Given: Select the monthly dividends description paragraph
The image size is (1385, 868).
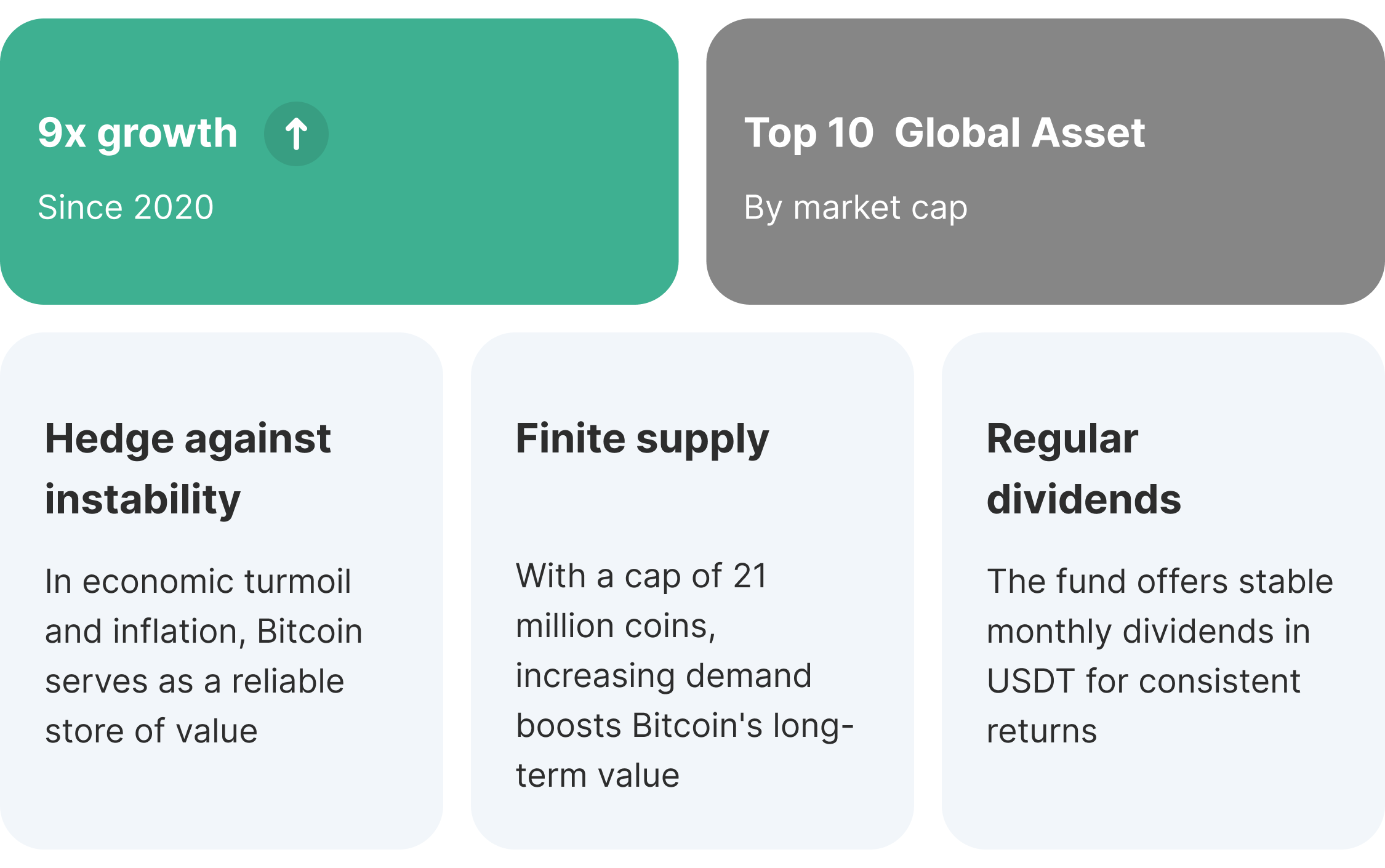Looking at the screenshot, I should (1160, 656).
